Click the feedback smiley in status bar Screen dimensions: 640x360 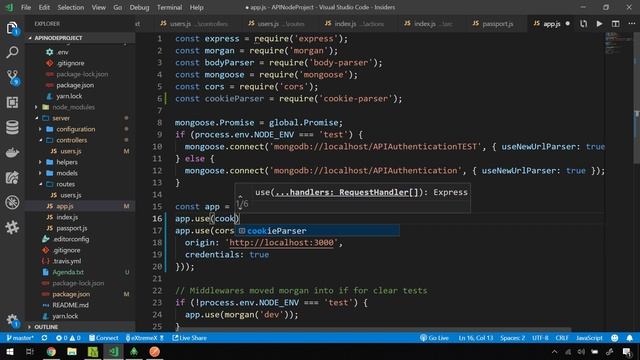(615, 338)
